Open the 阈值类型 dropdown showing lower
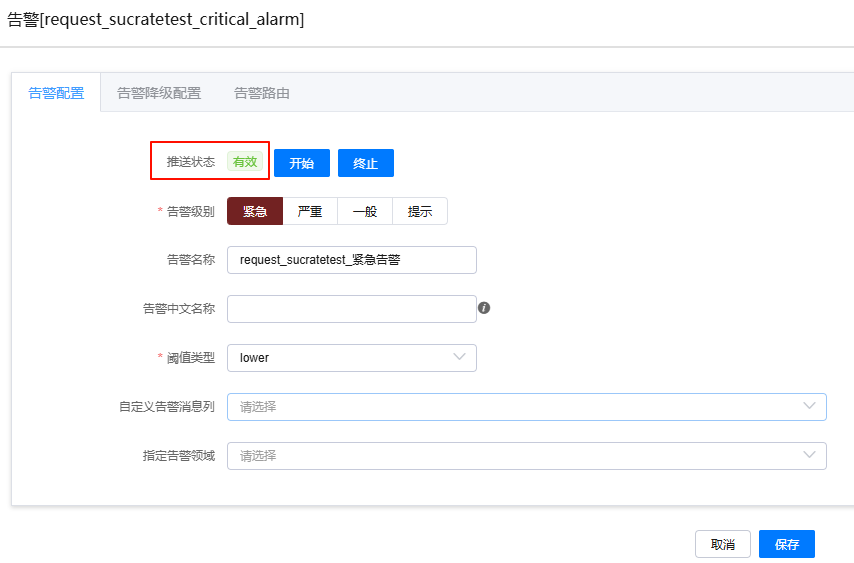The image size is (854, 563). coord(352,358)
